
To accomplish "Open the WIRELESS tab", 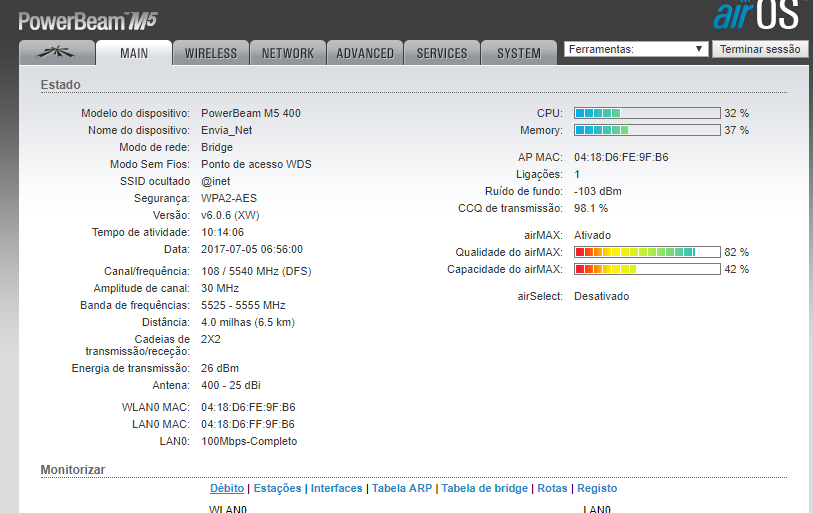I will point(211,53).
